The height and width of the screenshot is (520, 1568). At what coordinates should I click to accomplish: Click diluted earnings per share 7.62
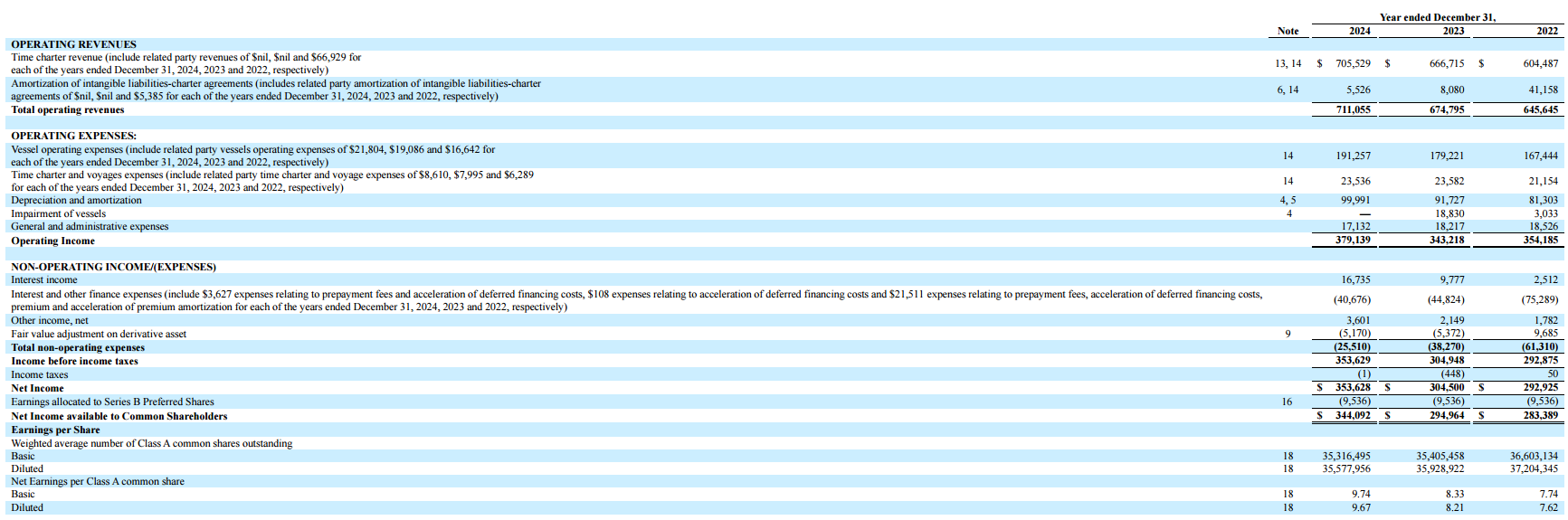tap(1549, 508)
